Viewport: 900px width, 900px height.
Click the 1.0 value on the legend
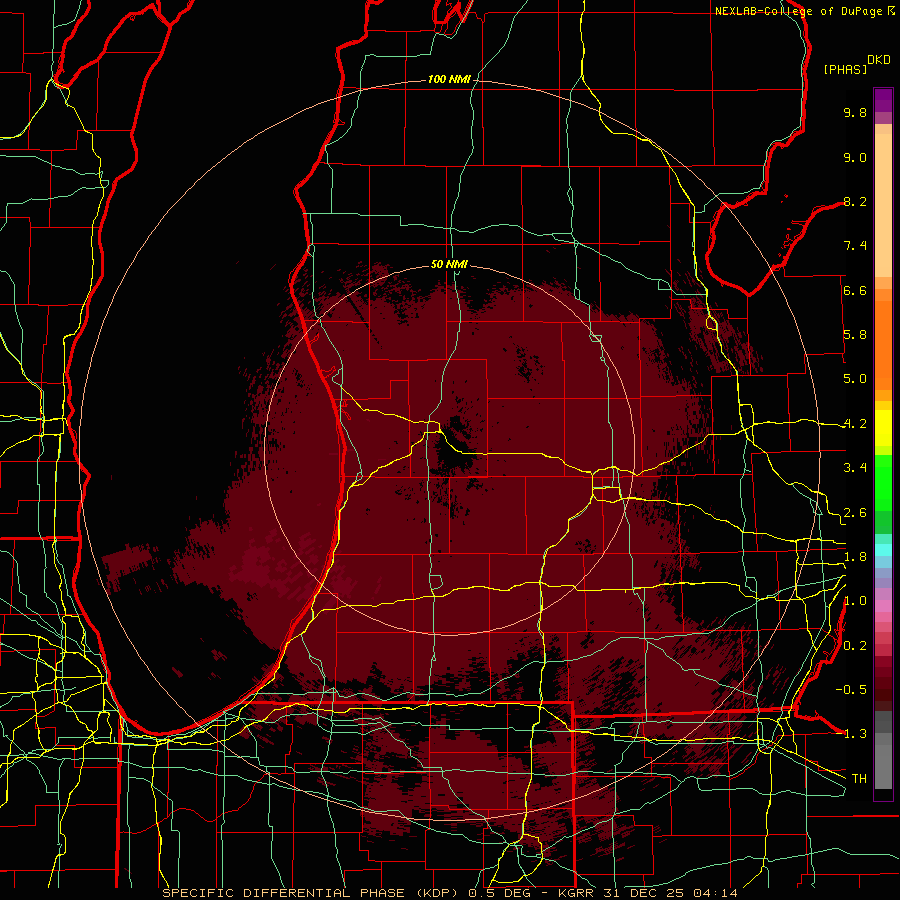855,601
